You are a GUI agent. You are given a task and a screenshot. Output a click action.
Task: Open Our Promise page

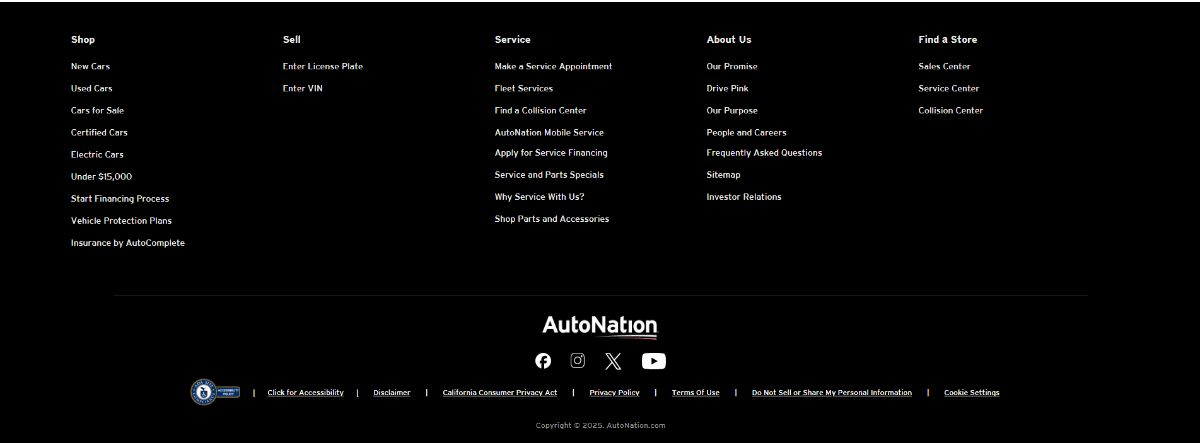coord(732,67)
